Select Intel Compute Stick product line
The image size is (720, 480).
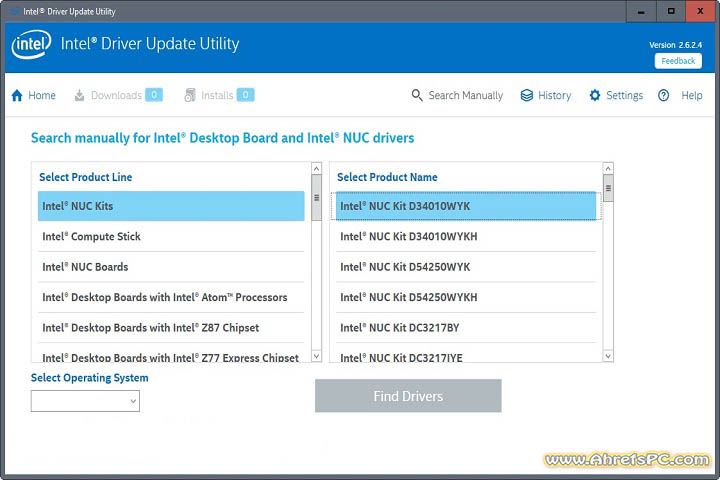(x=171, y=237)
